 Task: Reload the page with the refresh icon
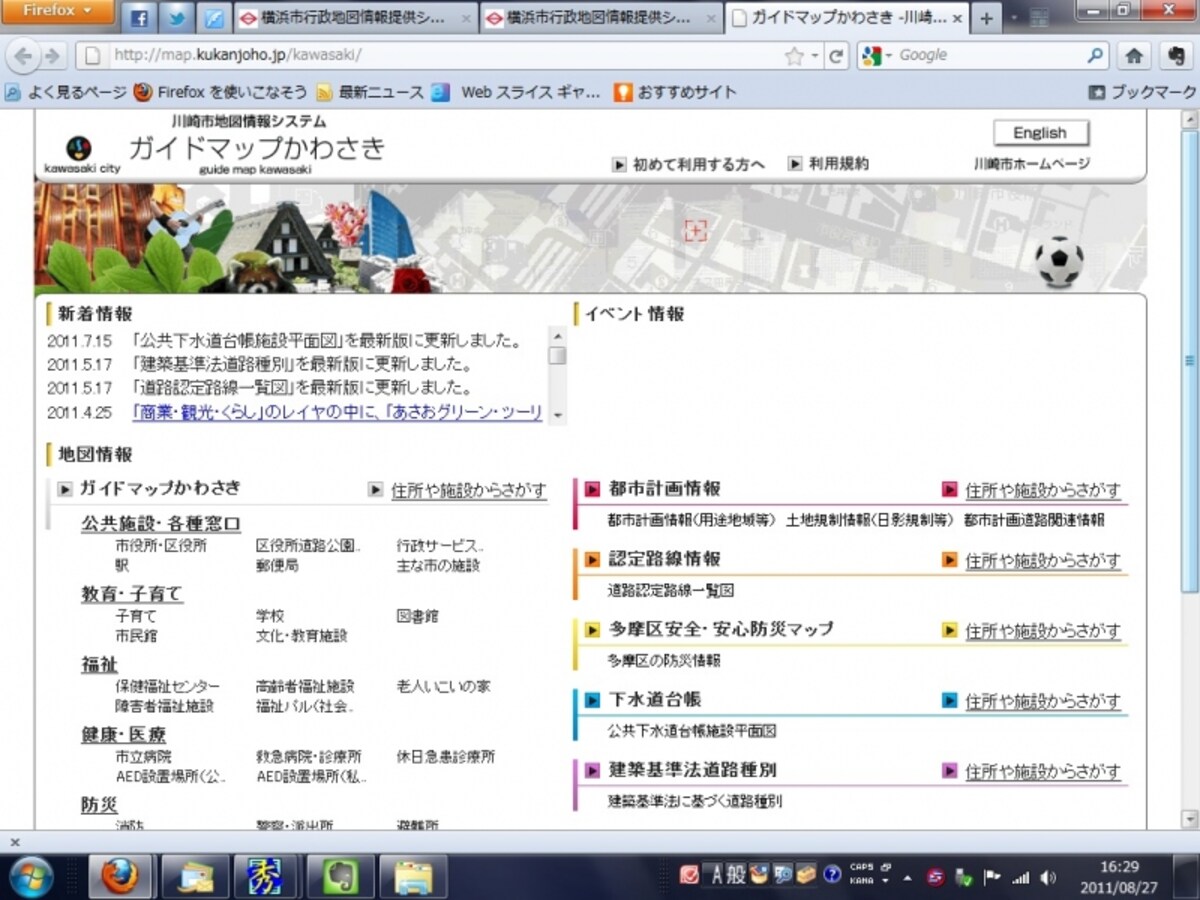click(837, 56)
